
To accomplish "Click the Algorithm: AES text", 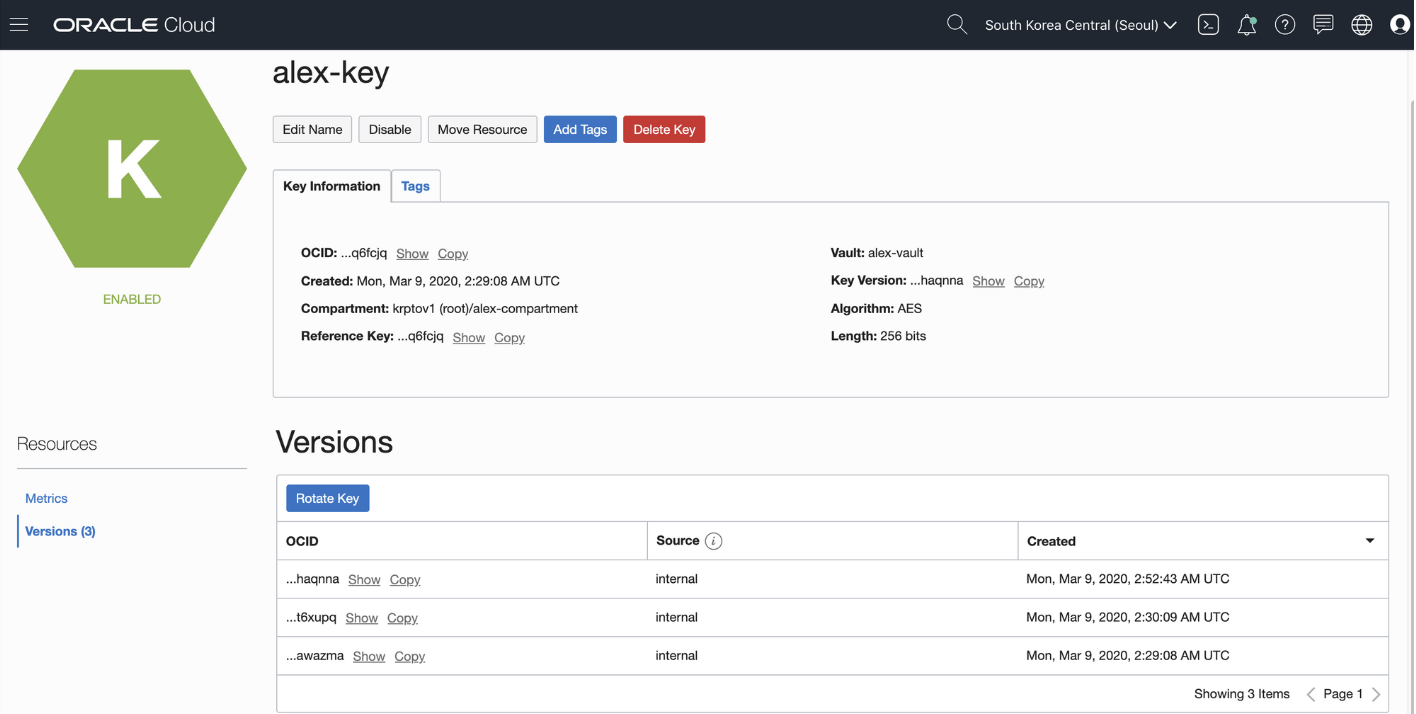I will tap(876, 309).
